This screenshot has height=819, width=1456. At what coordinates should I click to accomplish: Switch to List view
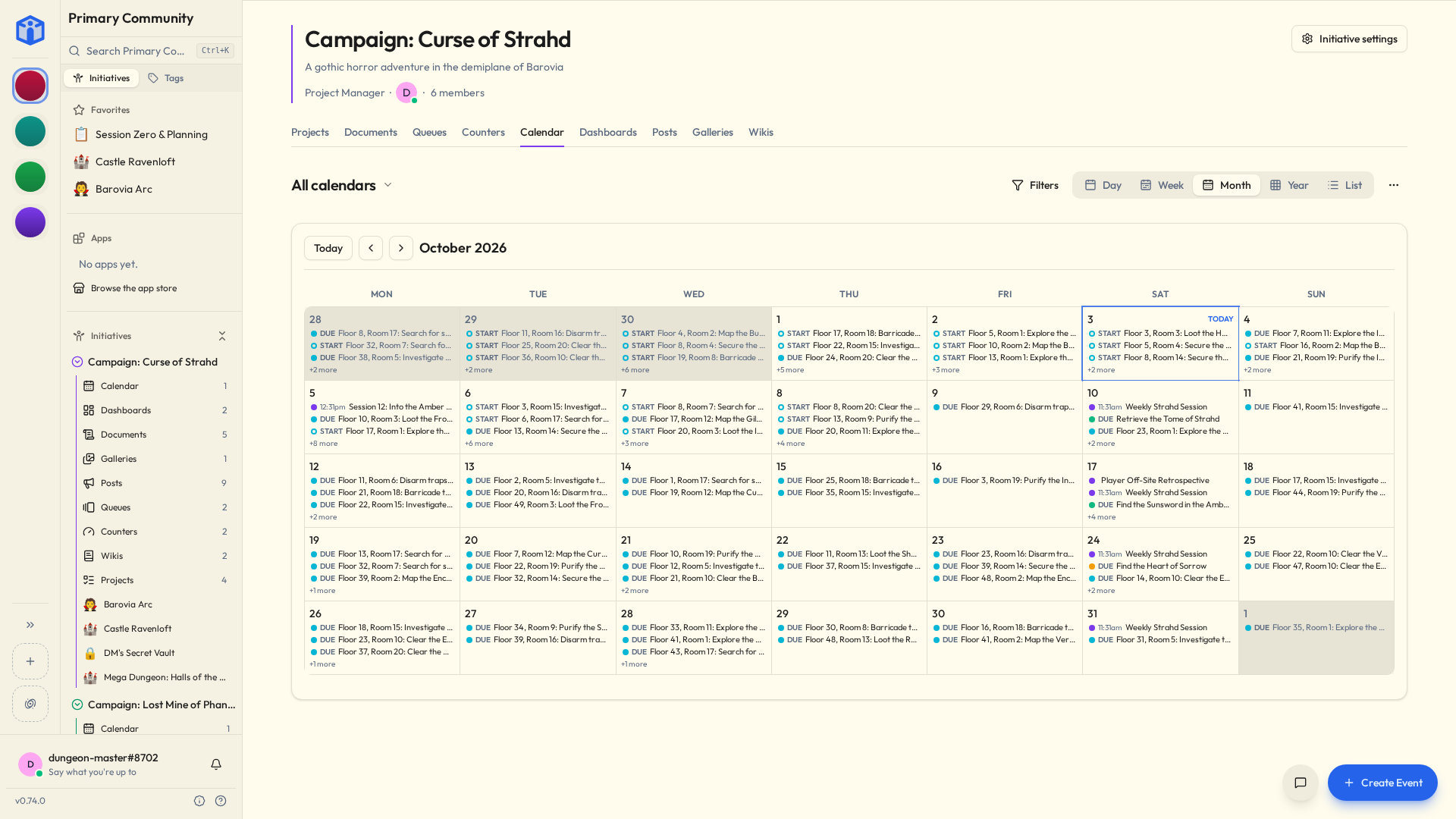1345,185
